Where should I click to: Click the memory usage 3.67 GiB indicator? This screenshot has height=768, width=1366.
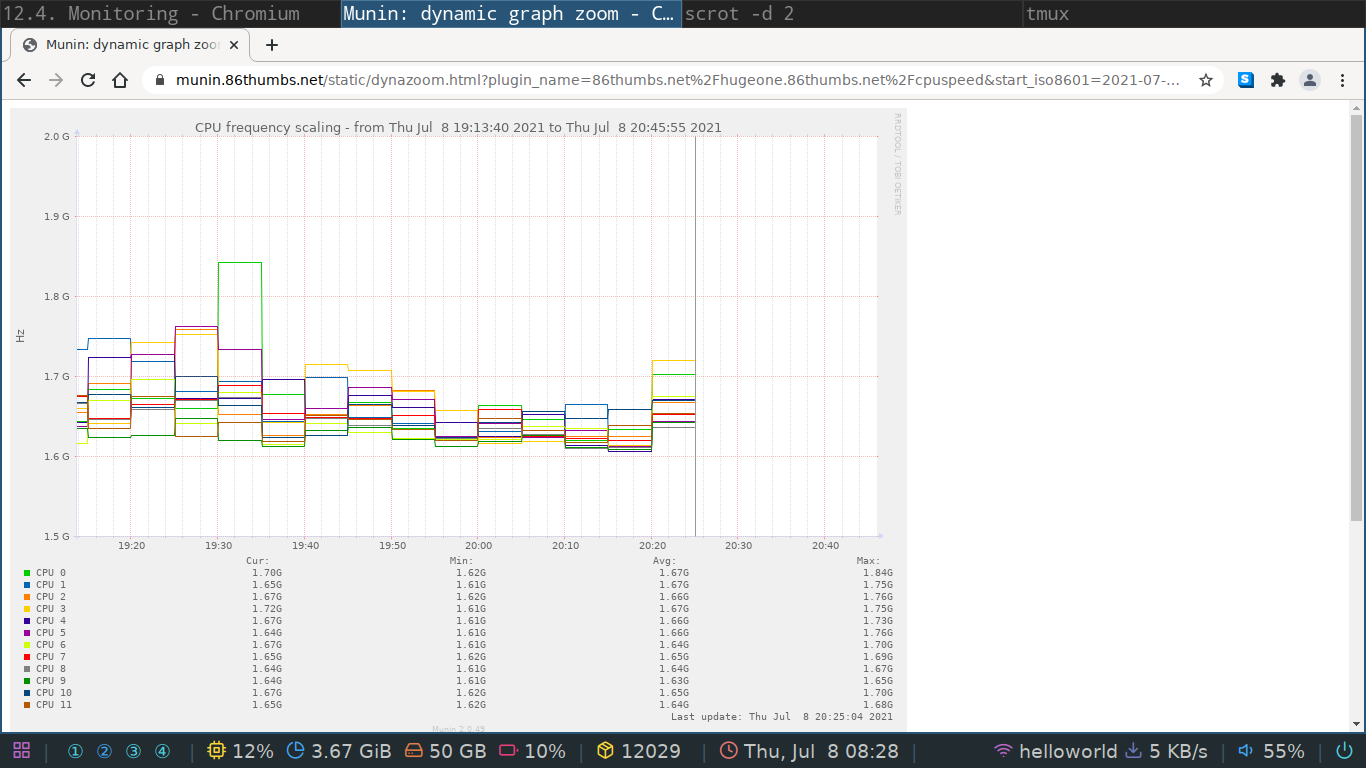[338, 751]
